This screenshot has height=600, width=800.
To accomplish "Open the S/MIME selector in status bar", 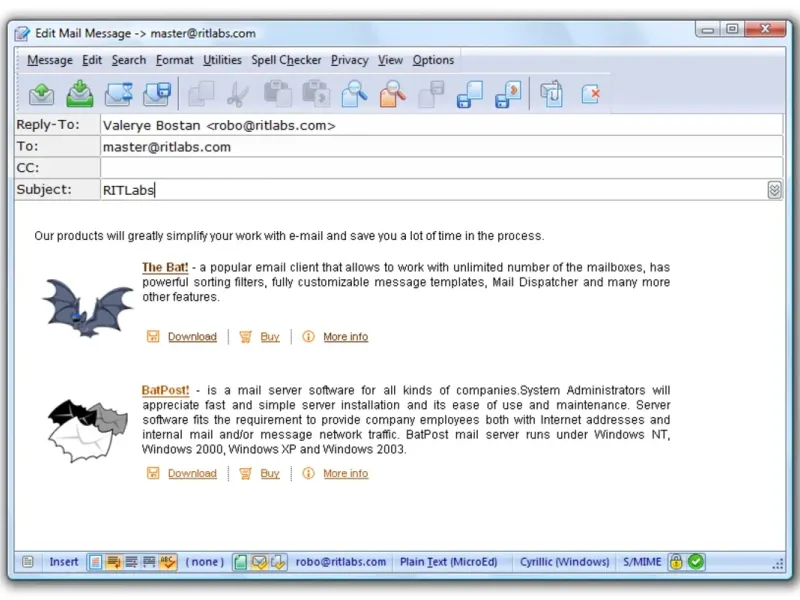I will [x=642, y=562].
